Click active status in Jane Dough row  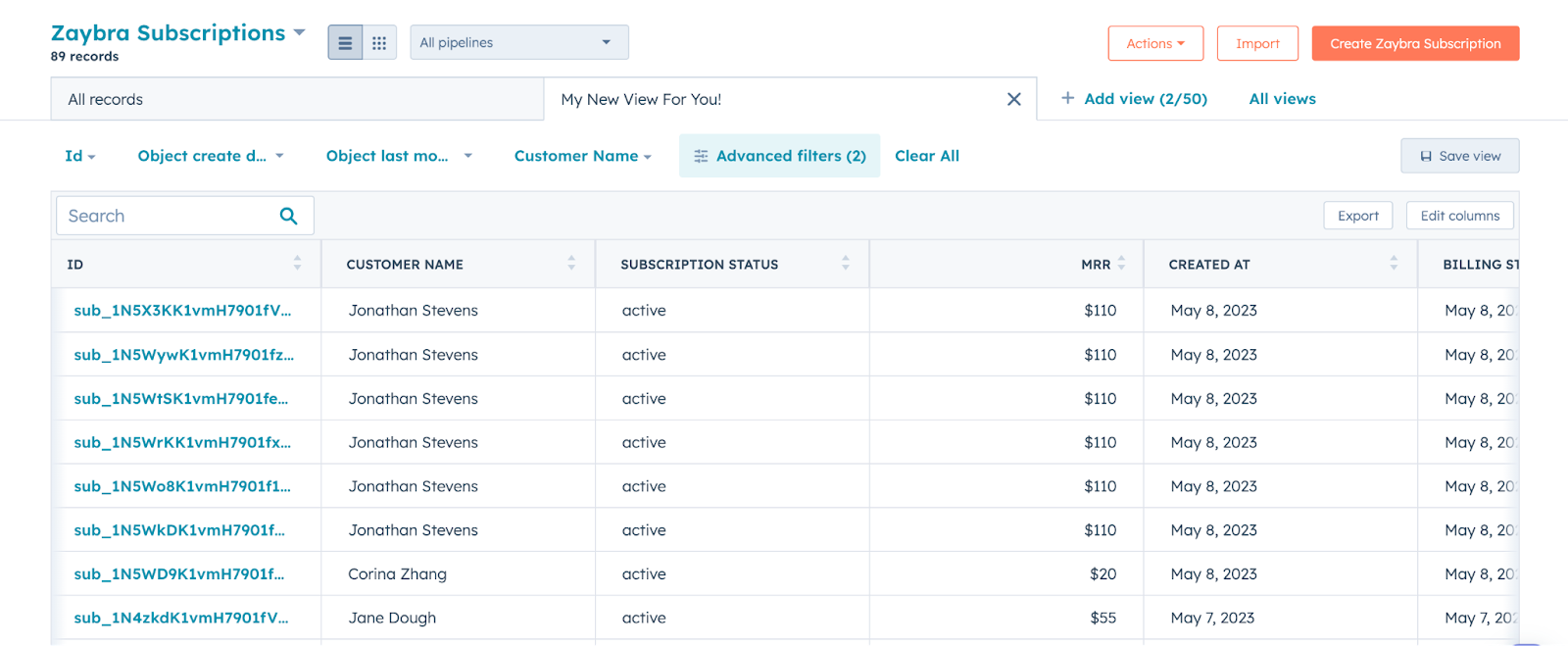pyautogui.click(x=644, y=618)
